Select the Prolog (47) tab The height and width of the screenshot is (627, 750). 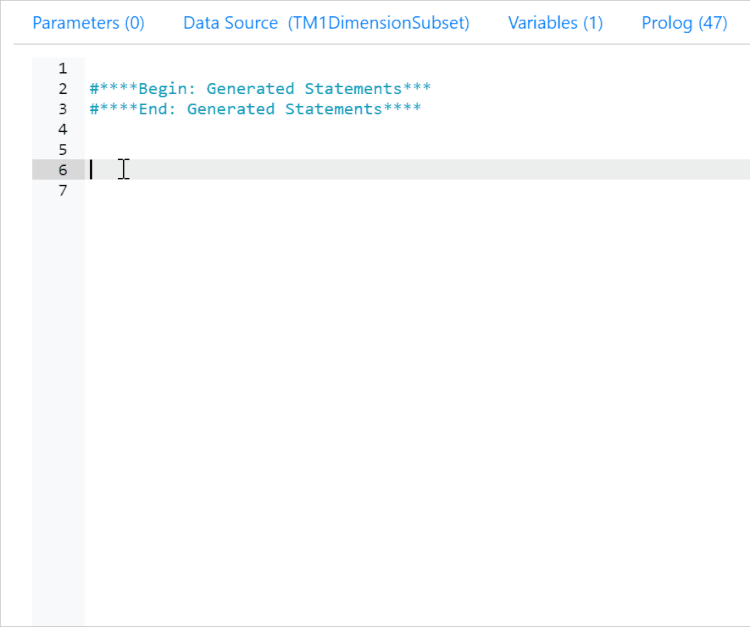click(684, 23)
